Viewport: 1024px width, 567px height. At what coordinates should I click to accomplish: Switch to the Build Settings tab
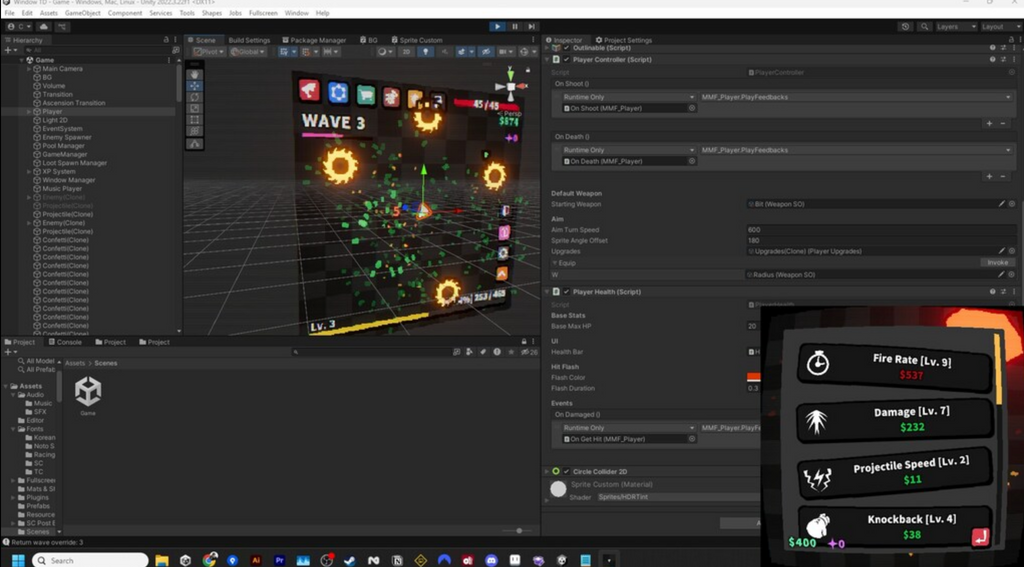point(249,40)
